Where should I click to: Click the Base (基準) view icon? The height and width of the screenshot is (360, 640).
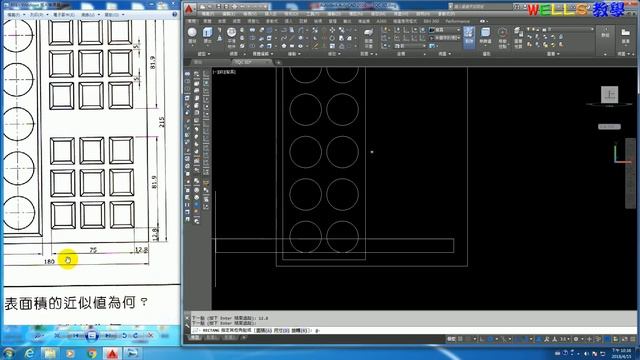coord(625,36)
